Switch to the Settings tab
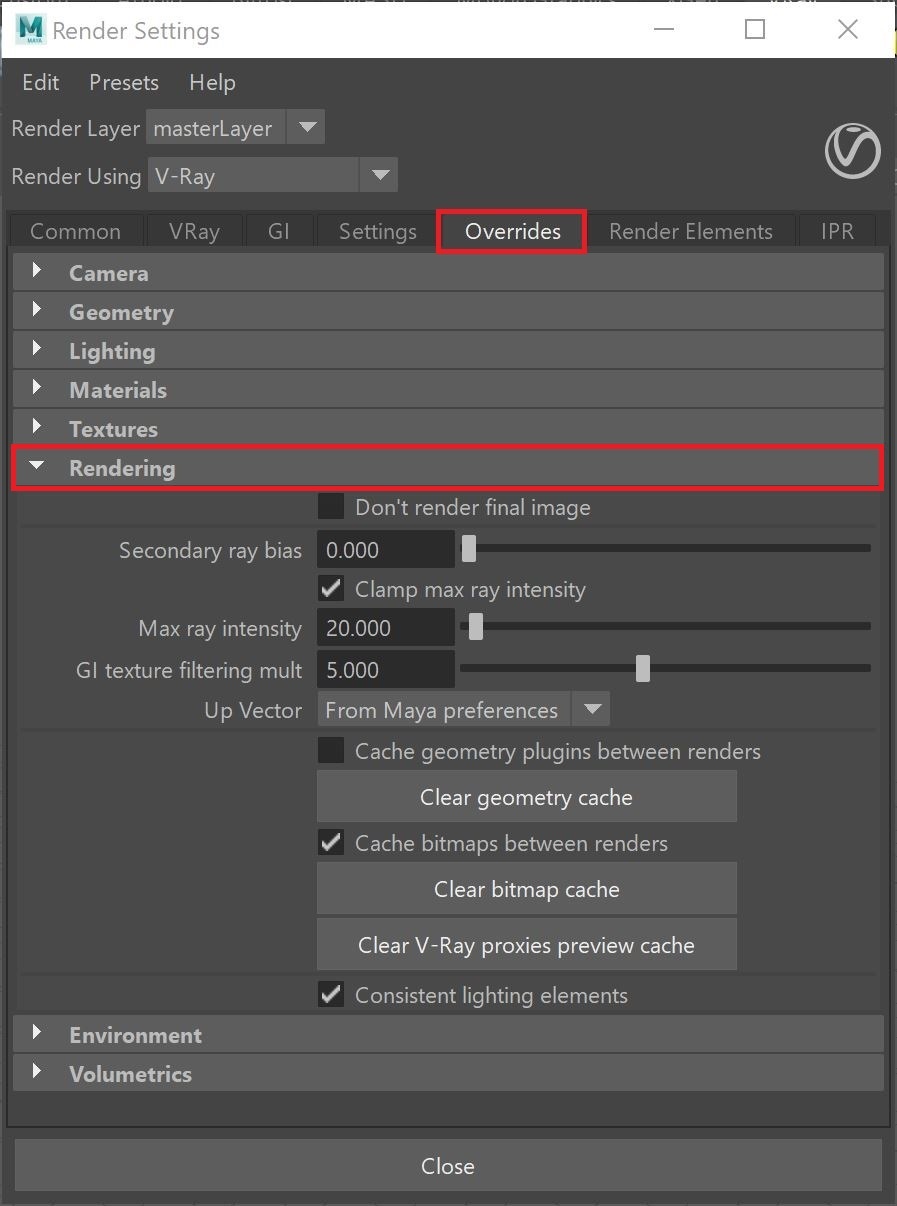The height and width of the screenshot is (1206, 897). [x=378, y=231]
